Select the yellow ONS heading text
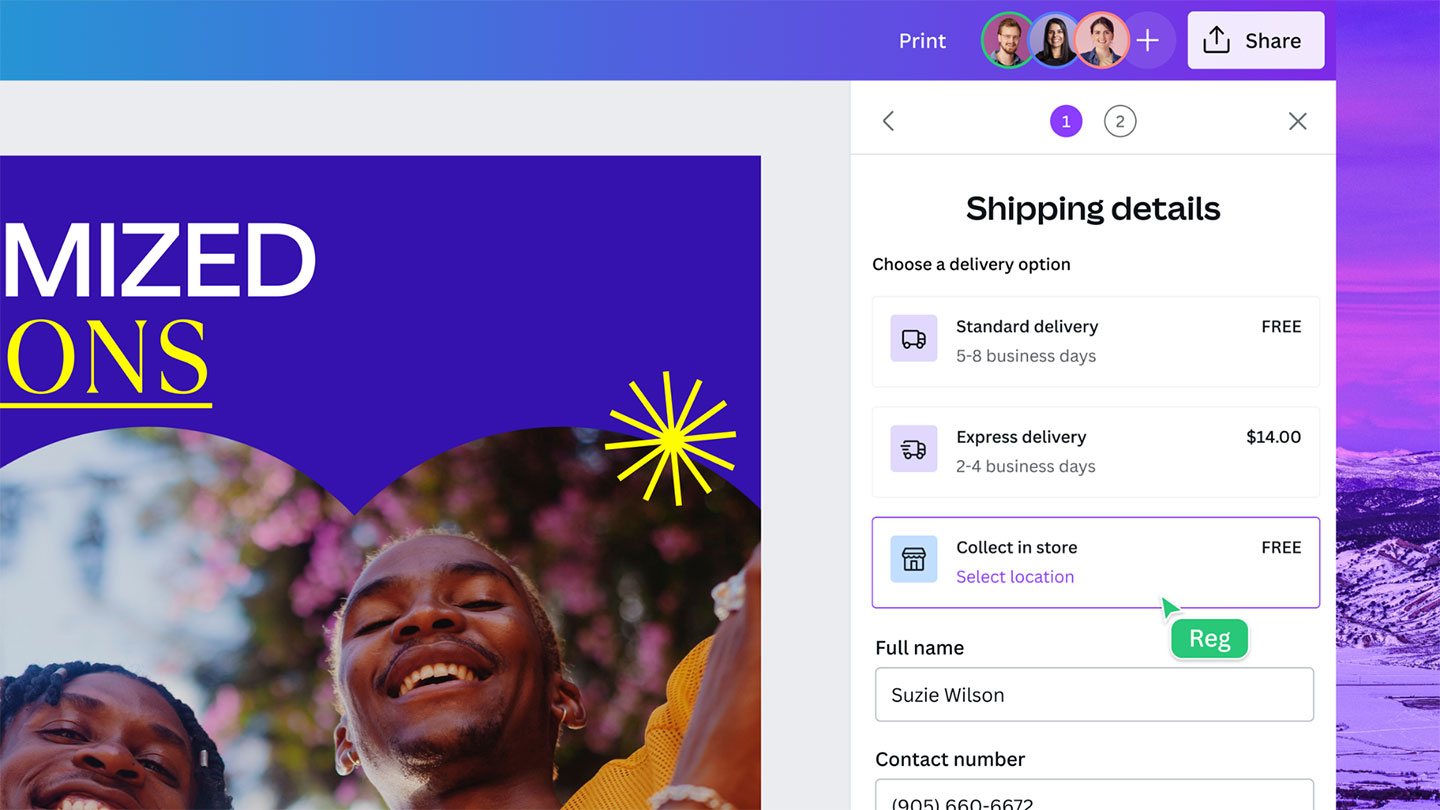 (107, 358)
